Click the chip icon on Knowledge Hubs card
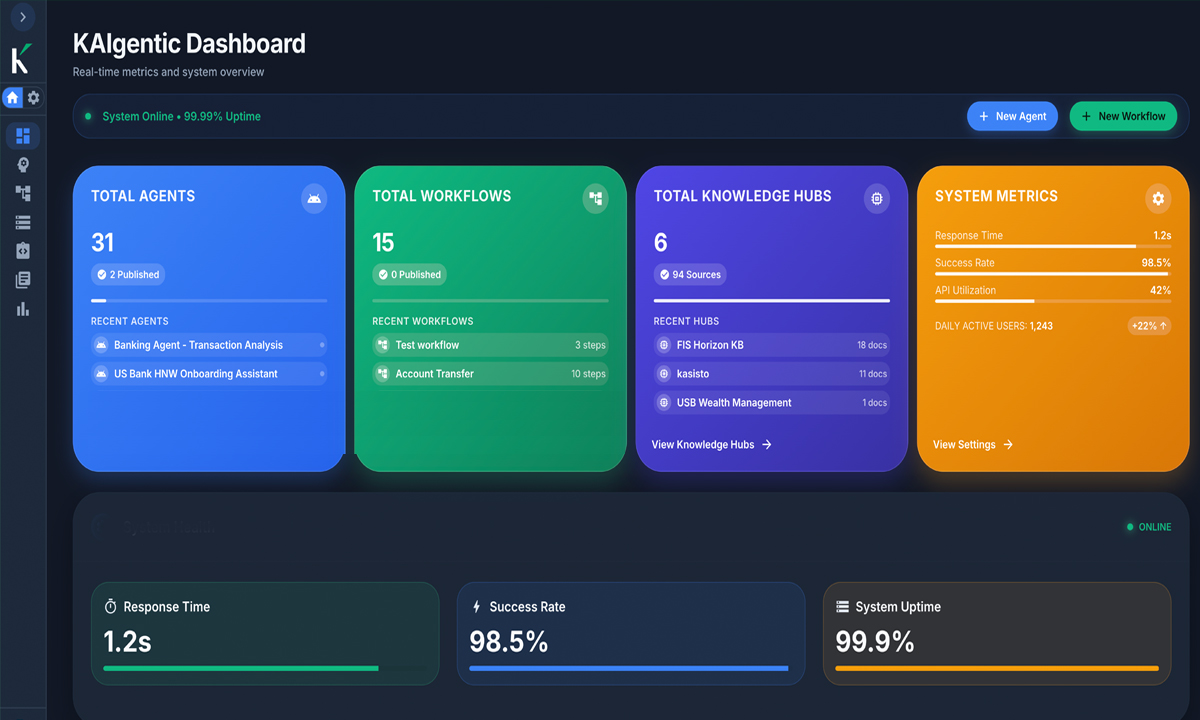The width and height of the screenshot is (1200, 720). click(876, 199)
